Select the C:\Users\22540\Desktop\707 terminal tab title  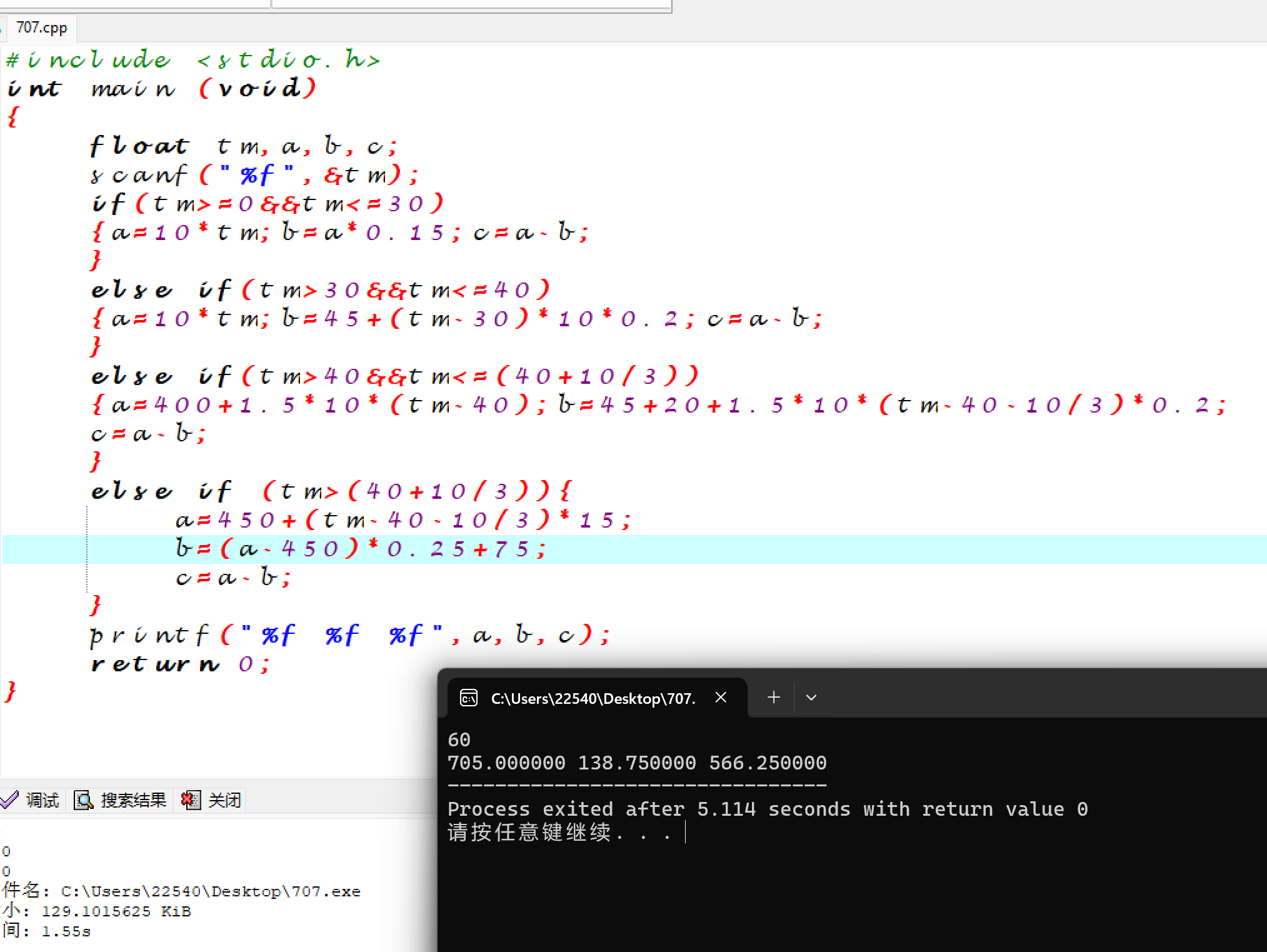click(593, 698)
